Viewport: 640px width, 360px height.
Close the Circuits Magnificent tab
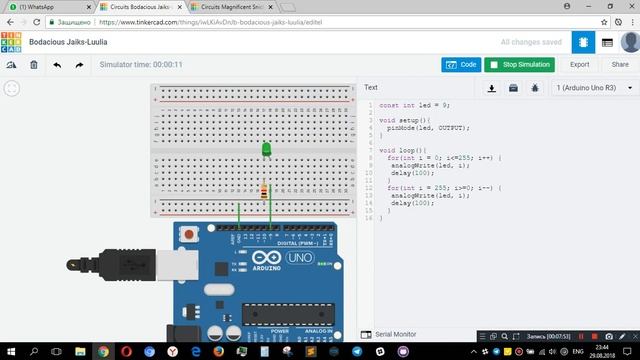tap(270, 7)
